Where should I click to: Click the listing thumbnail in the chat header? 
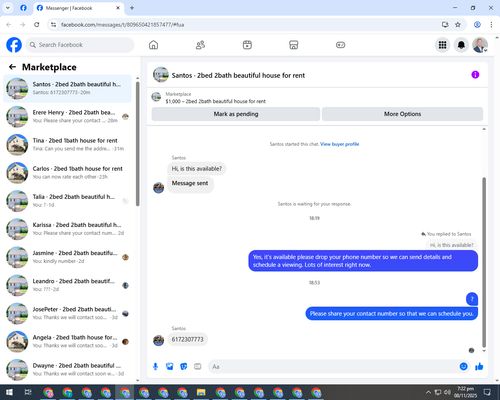161,74
